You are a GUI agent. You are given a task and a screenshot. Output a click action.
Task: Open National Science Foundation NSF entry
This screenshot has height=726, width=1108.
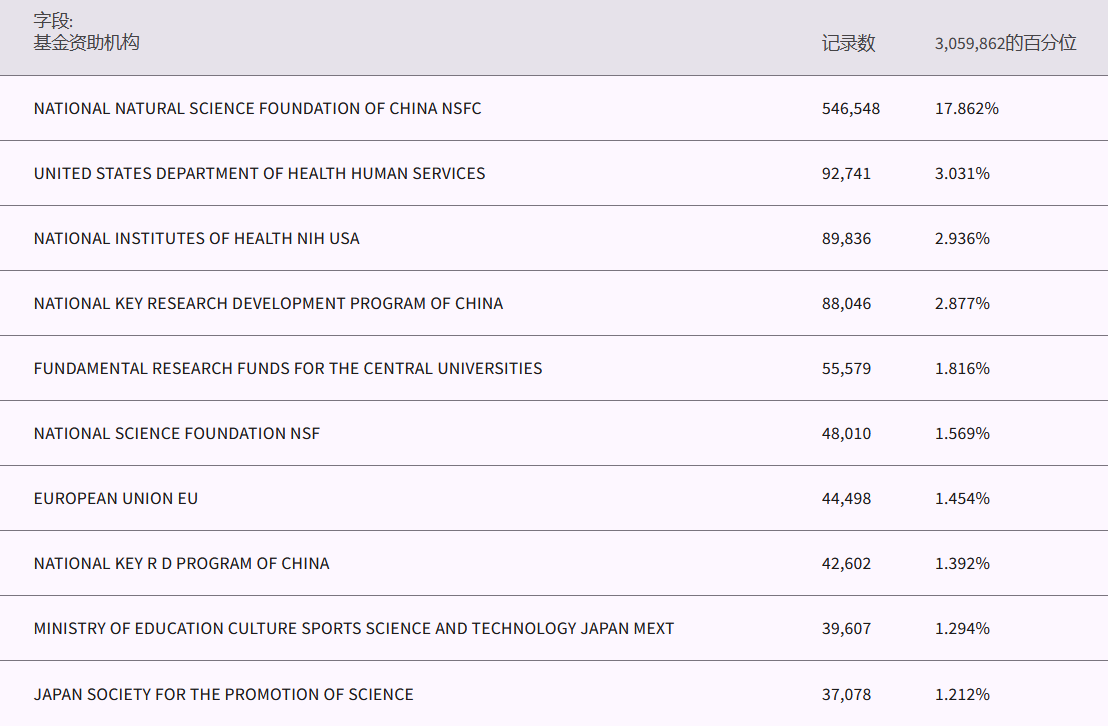pyautogui.click(x=177, y=433)
